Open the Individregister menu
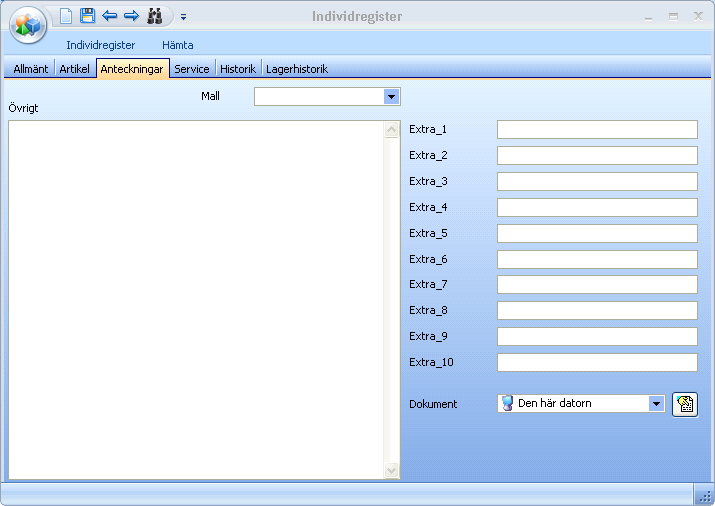This screenshot has height=506, width=715. tap(100, 45)
